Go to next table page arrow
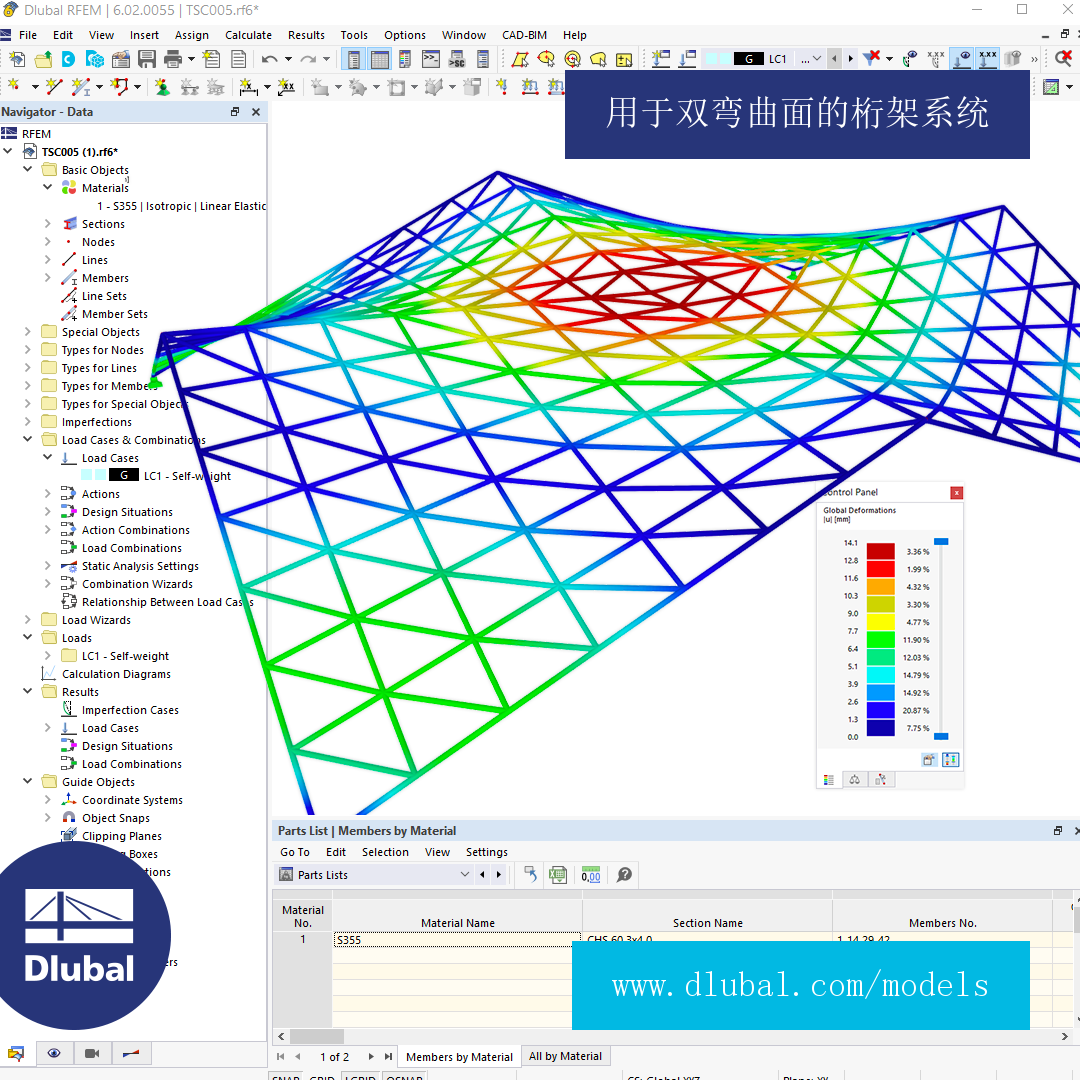Screen dimensions: 1080x1080 (371, 1056)
